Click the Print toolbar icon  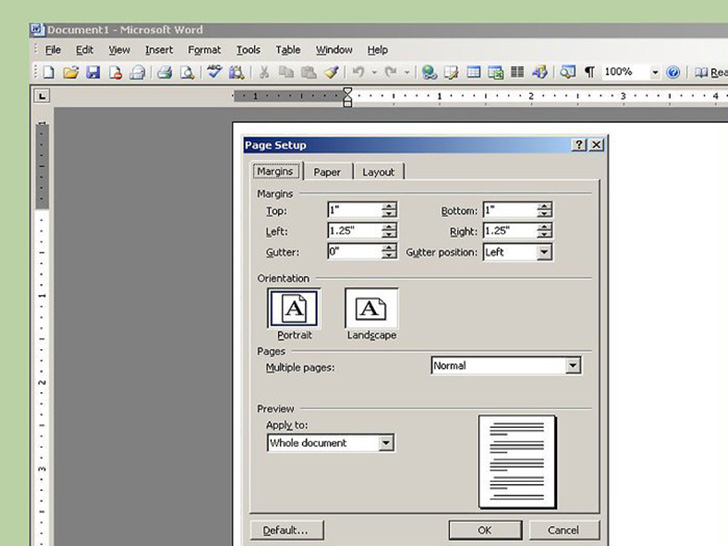(165, 72)
